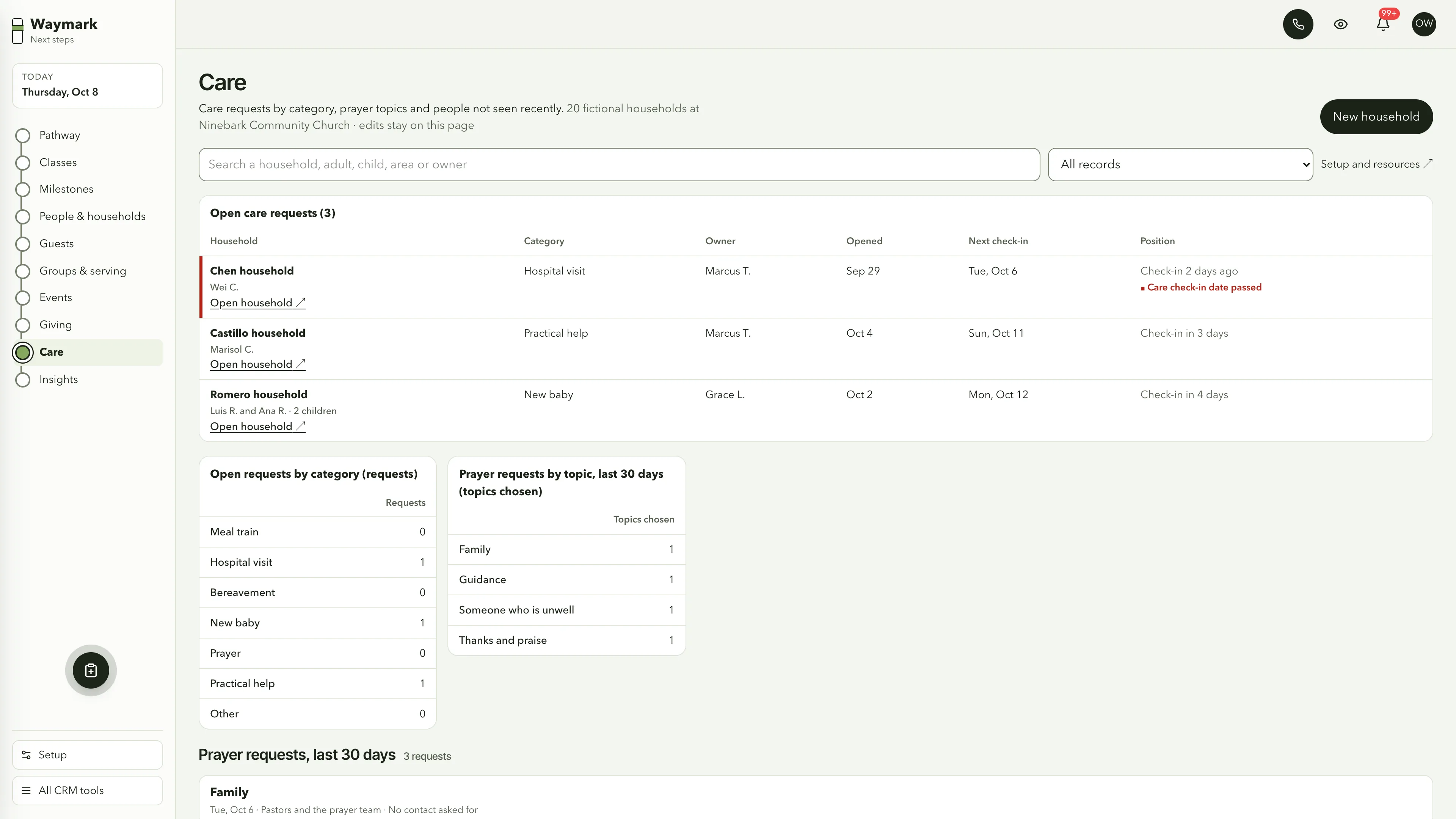Click 'Check-in in 3 days' position
Viewport: 1456px width, 819px height.
[x=1183, y=333]
